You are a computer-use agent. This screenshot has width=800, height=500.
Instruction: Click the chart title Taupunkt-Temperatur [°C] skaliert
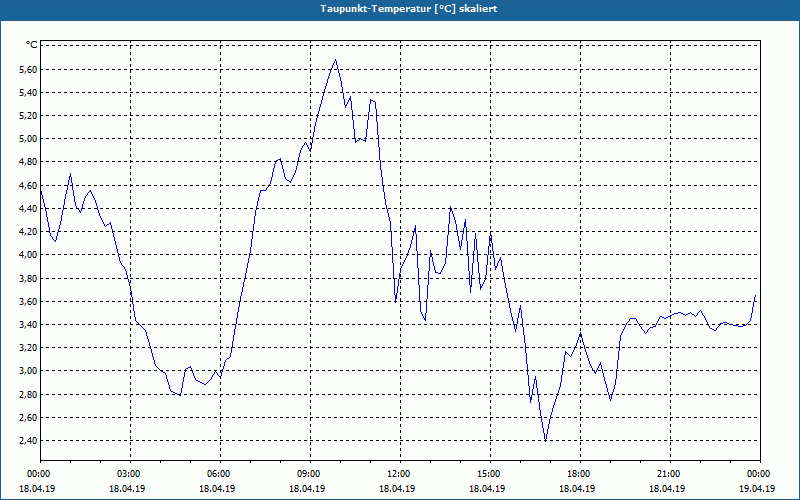point(409,9)
